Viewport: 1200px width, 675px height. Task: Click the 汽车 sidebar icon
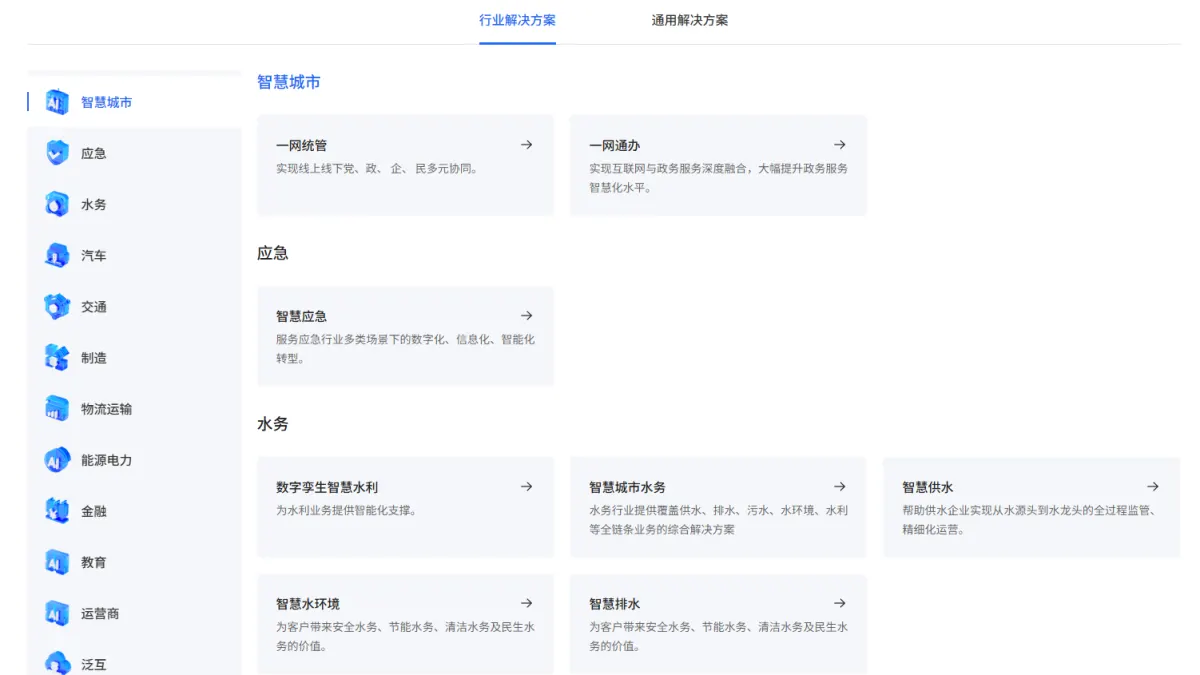[x=57, y=255]
